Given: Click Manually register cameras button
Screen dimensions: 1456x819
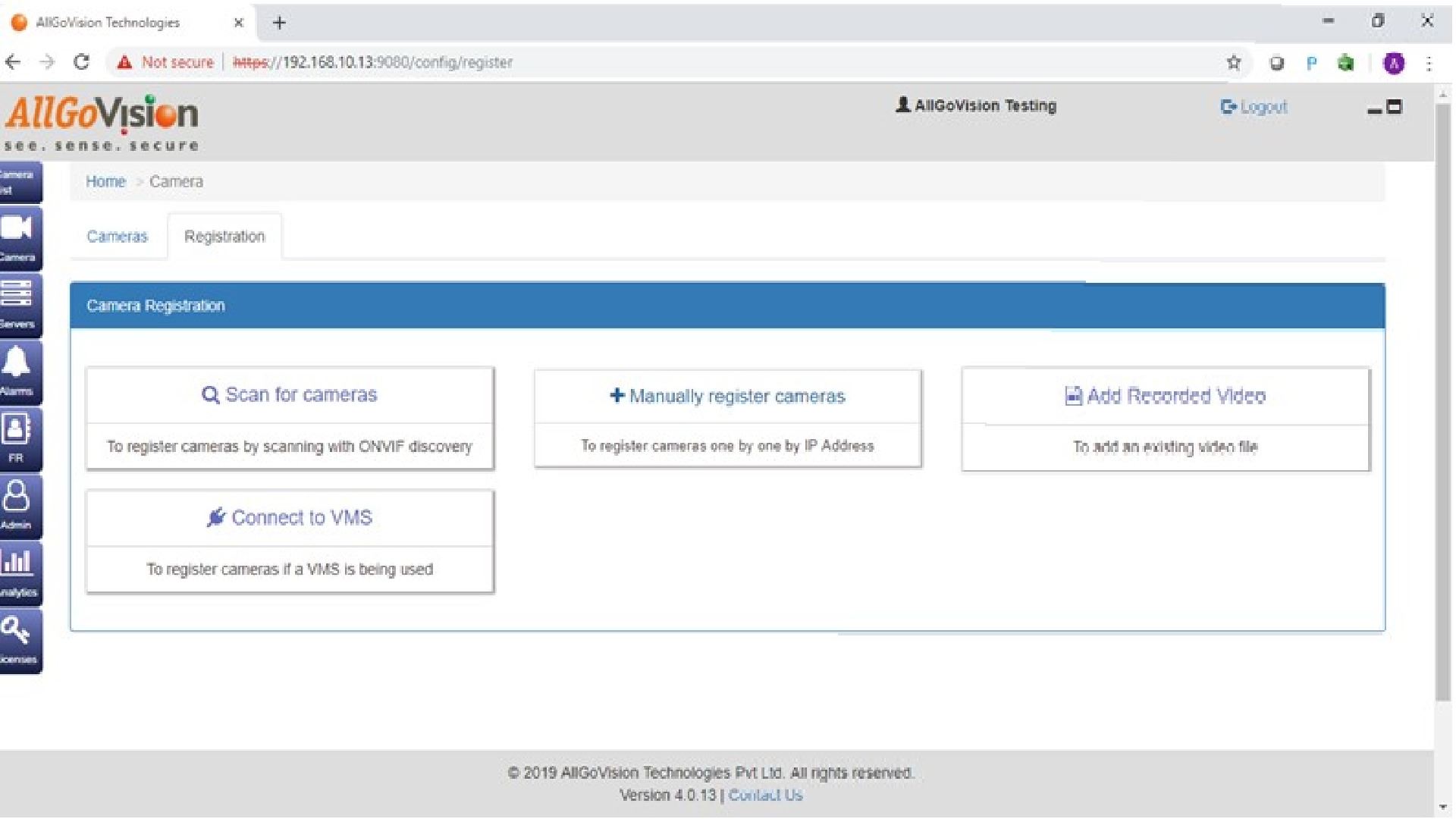Looking at the screenshot, I should tap(727, 396).
